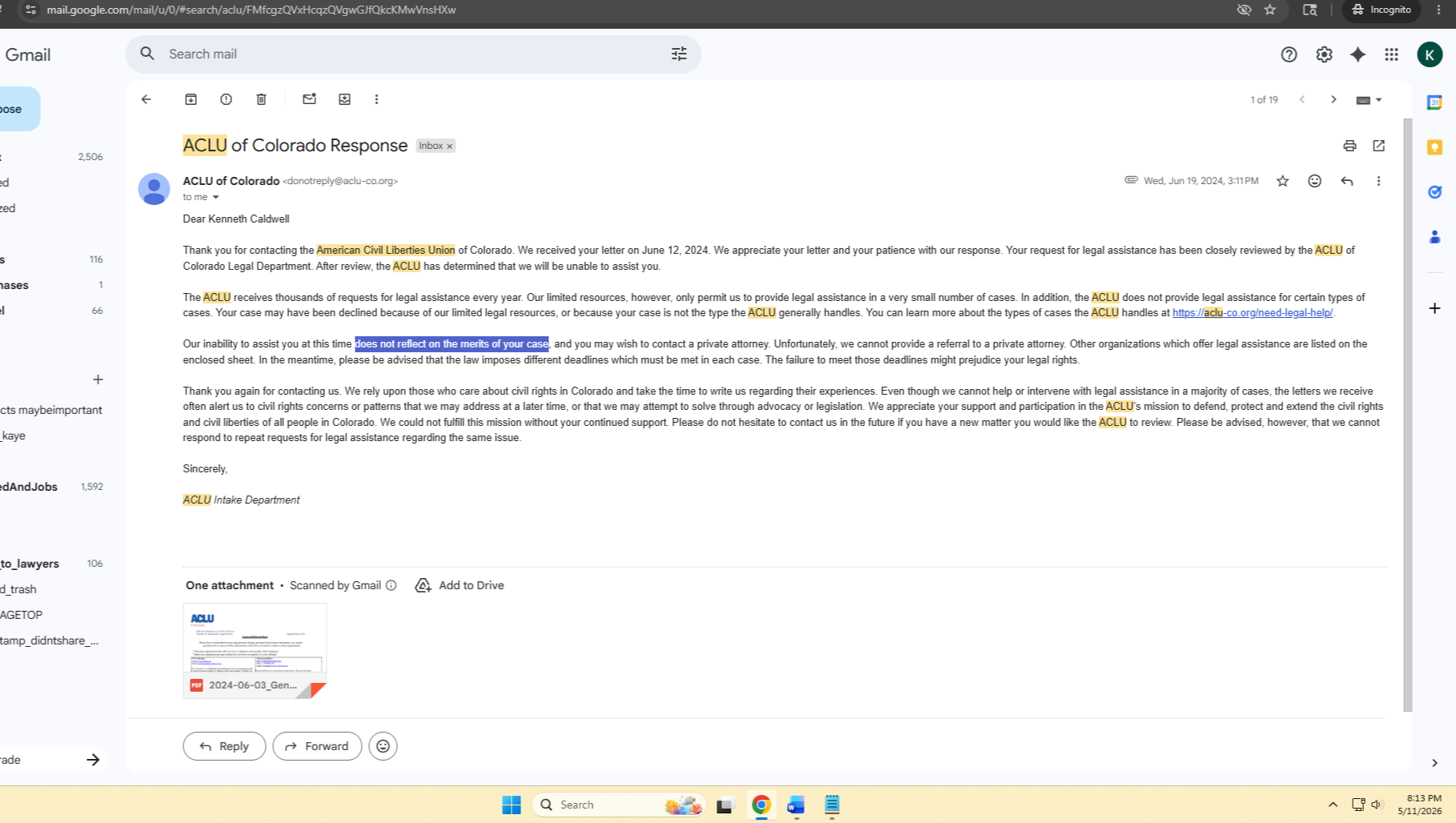This screenshot has height=823, width=1456.
Task: Open Google Keep side panel
Action: (x=1434, y=147)
